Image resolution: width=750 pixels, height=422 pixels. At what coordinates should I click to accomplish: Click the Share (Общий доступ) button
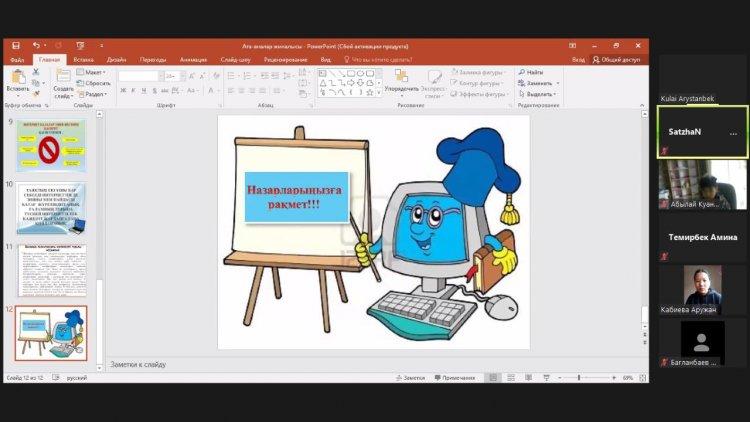(x=620, y=59)
